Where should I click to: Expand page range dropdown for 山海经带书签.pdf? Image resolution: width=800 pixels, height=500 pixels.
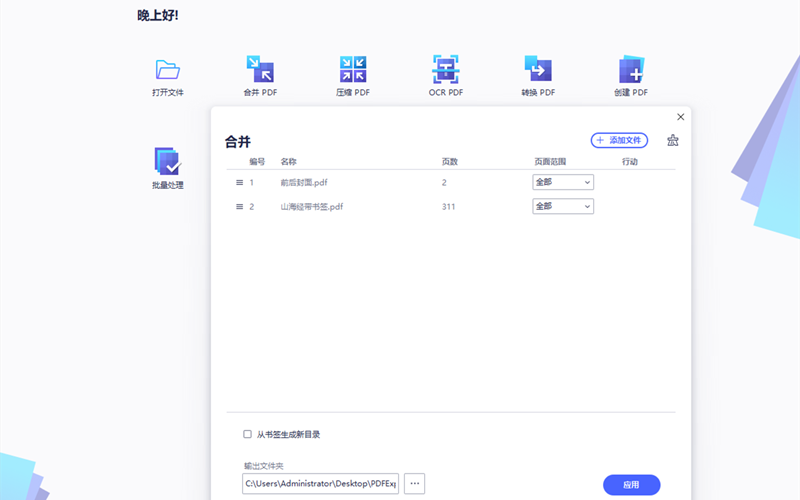tap(563, 207)
